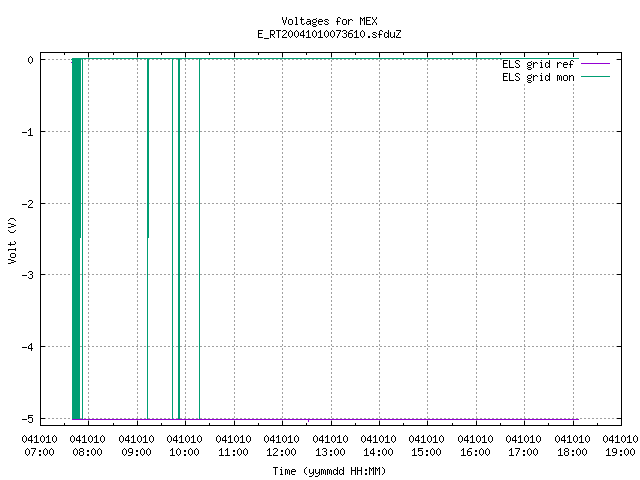The width and height of the screenshot is (640, 480).
Task: Click the y-axis tick label '-3'
Action: click(x=28, y=275)
